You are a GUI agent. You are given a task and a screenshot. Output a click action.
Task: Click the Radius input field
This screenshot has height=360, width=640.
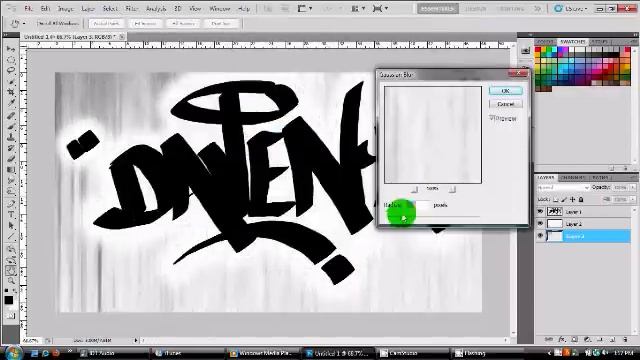click(x=419, y=205)
